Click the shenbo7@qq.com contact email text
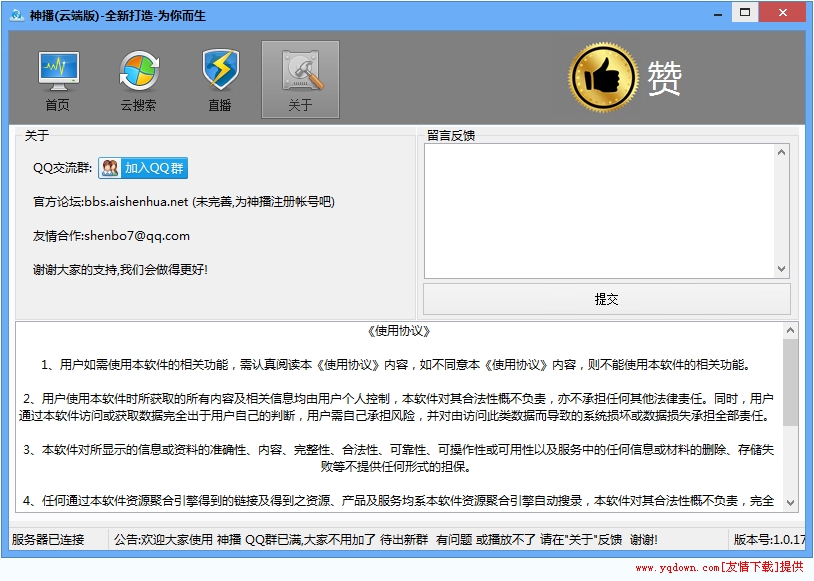Viewport: 814px width, 581px height. pyautogui.click(x=137, y=236)
